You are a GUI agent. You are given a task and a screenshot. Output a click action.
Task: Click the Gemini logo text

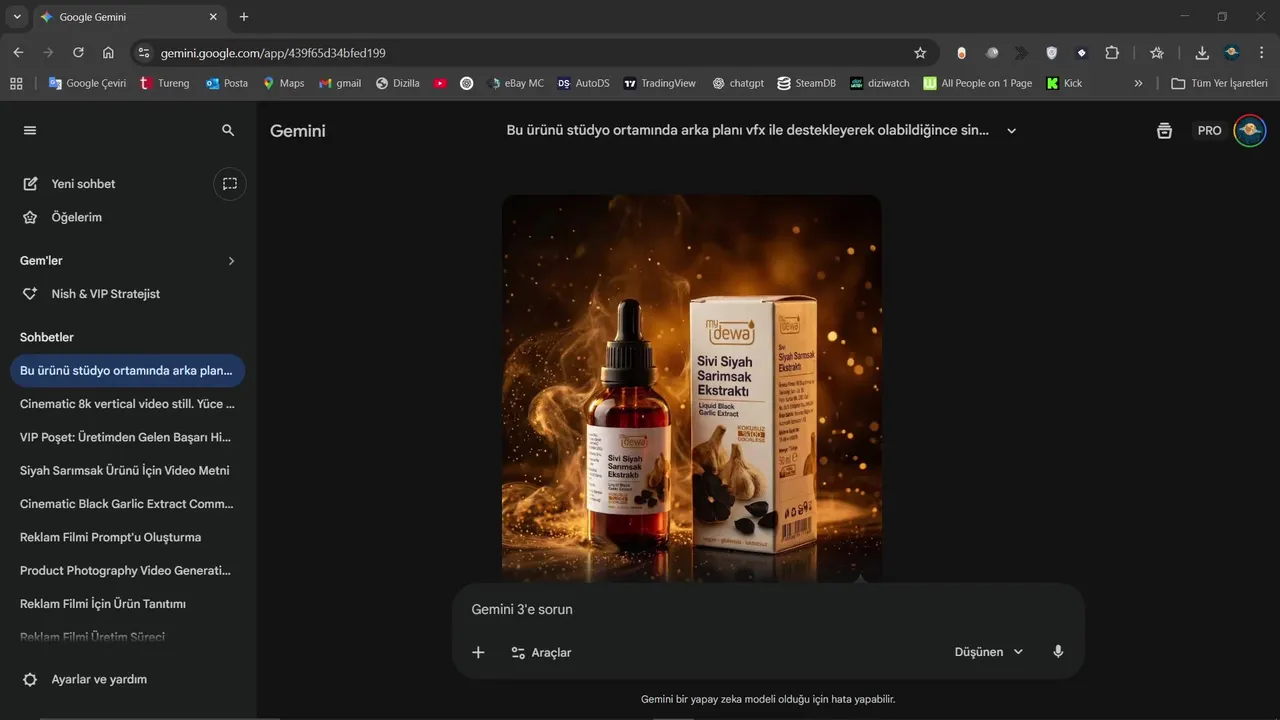coord(298,131)
